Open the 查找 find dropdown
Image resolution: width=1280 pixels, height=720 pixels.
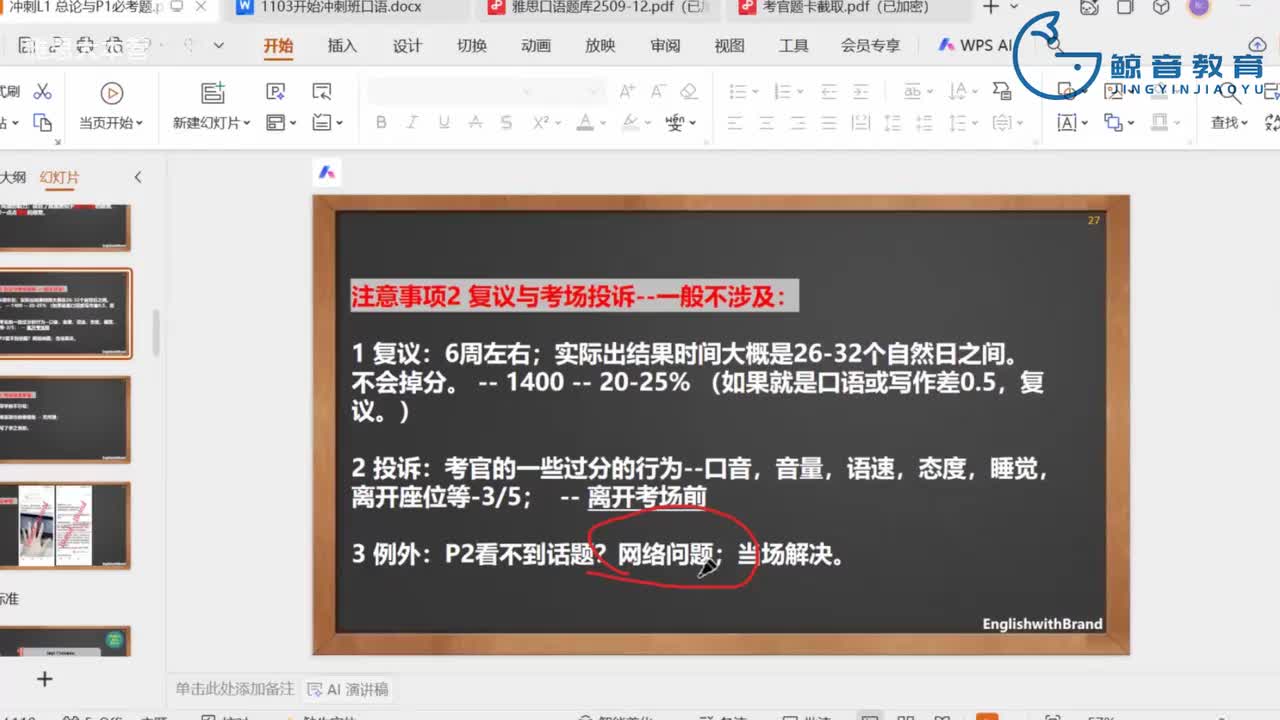(1244, 123)
